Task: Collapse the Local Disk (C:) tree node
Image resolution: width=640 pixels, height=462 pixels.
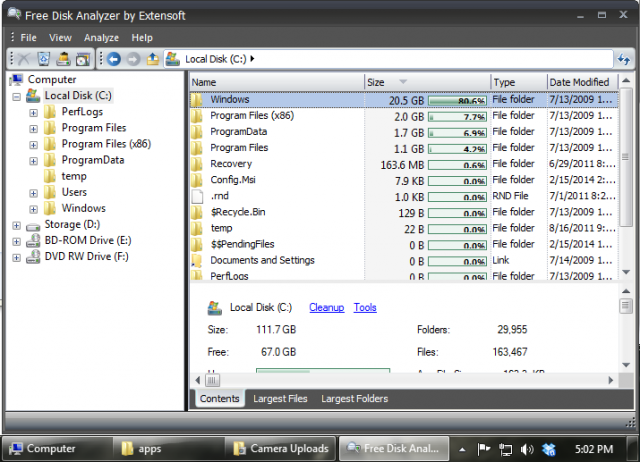Action: (16, 97)
